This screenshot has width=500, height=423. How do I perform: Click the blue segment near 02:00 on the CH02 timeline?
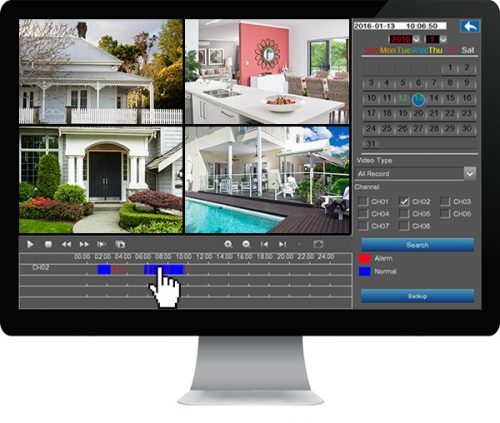[104, 269]
